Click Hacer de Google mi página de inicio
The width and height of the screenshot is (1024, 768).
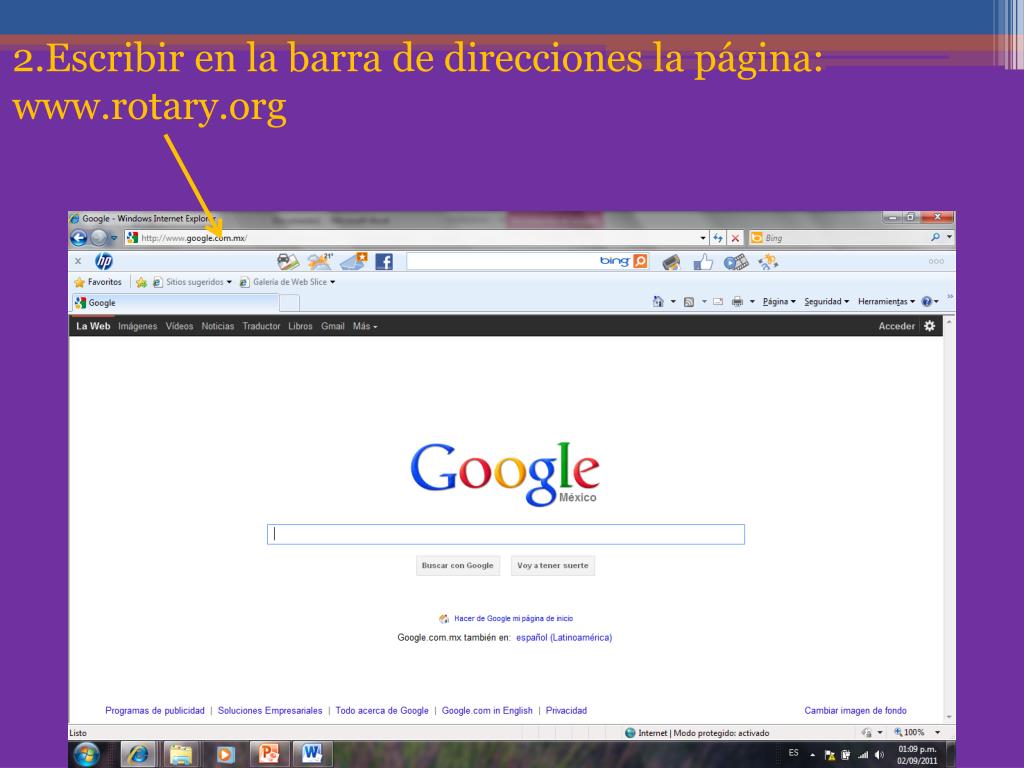(x=513, y=618)
